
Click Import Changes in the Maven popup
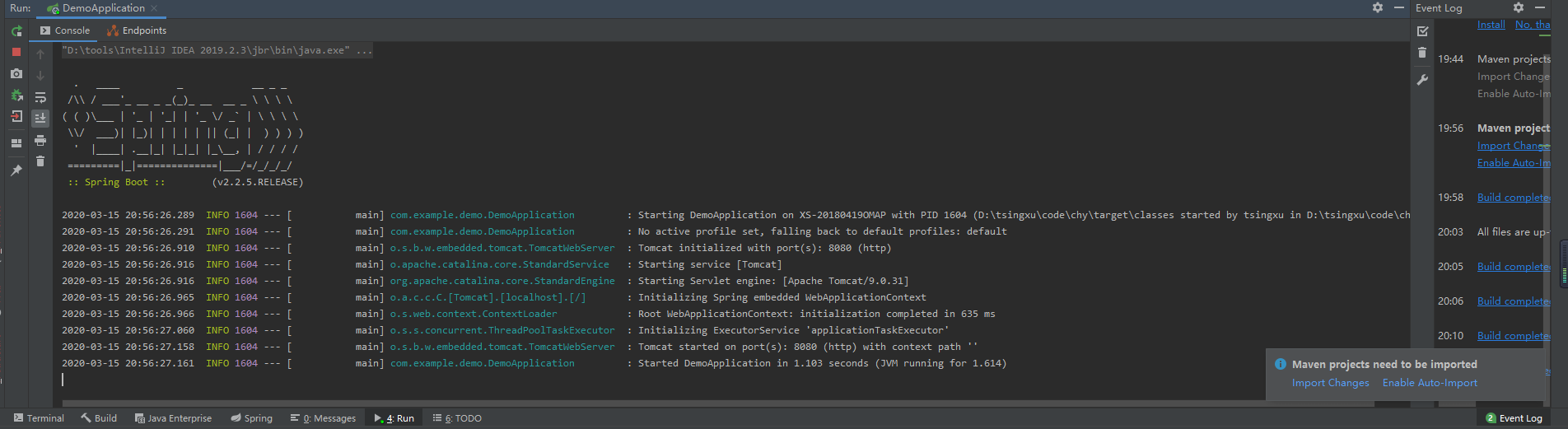1330,383
